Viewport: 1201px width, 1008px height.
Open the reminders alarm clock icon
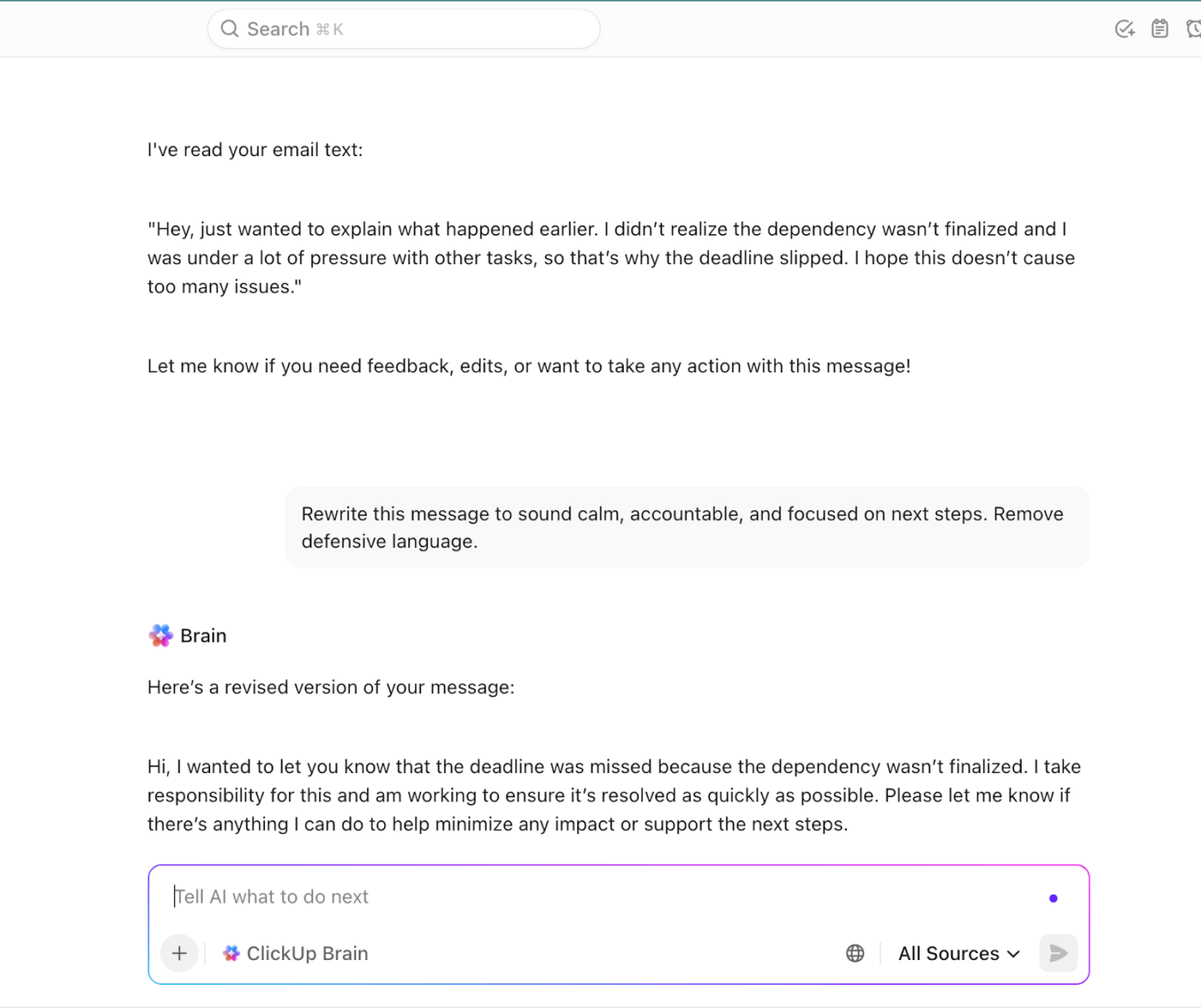[1193, 28]
